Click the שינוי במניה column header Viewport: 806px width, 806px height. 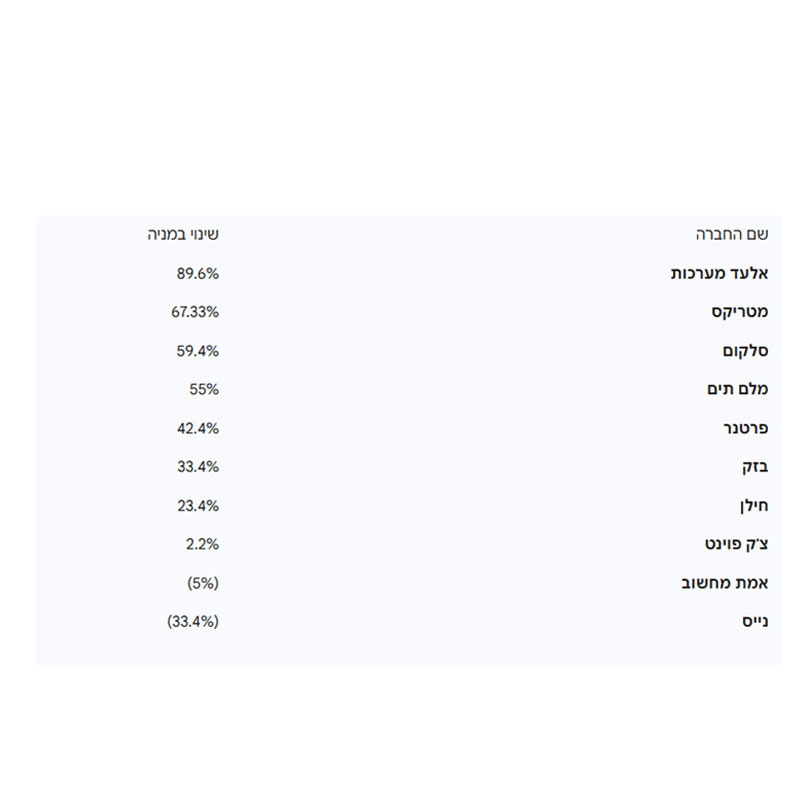coord(183,235)
